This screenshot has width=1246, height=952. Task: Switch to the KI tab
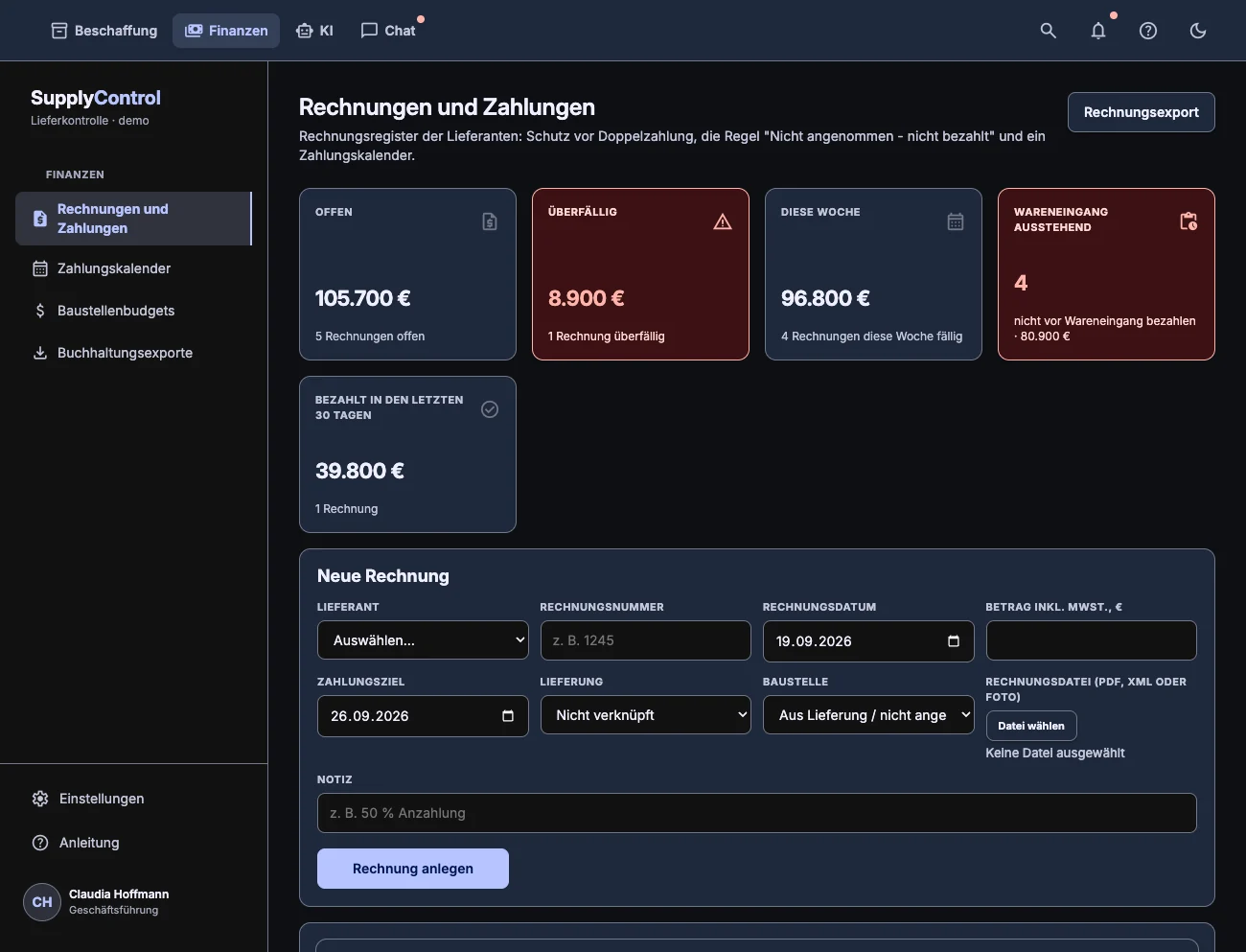point(314,31)
